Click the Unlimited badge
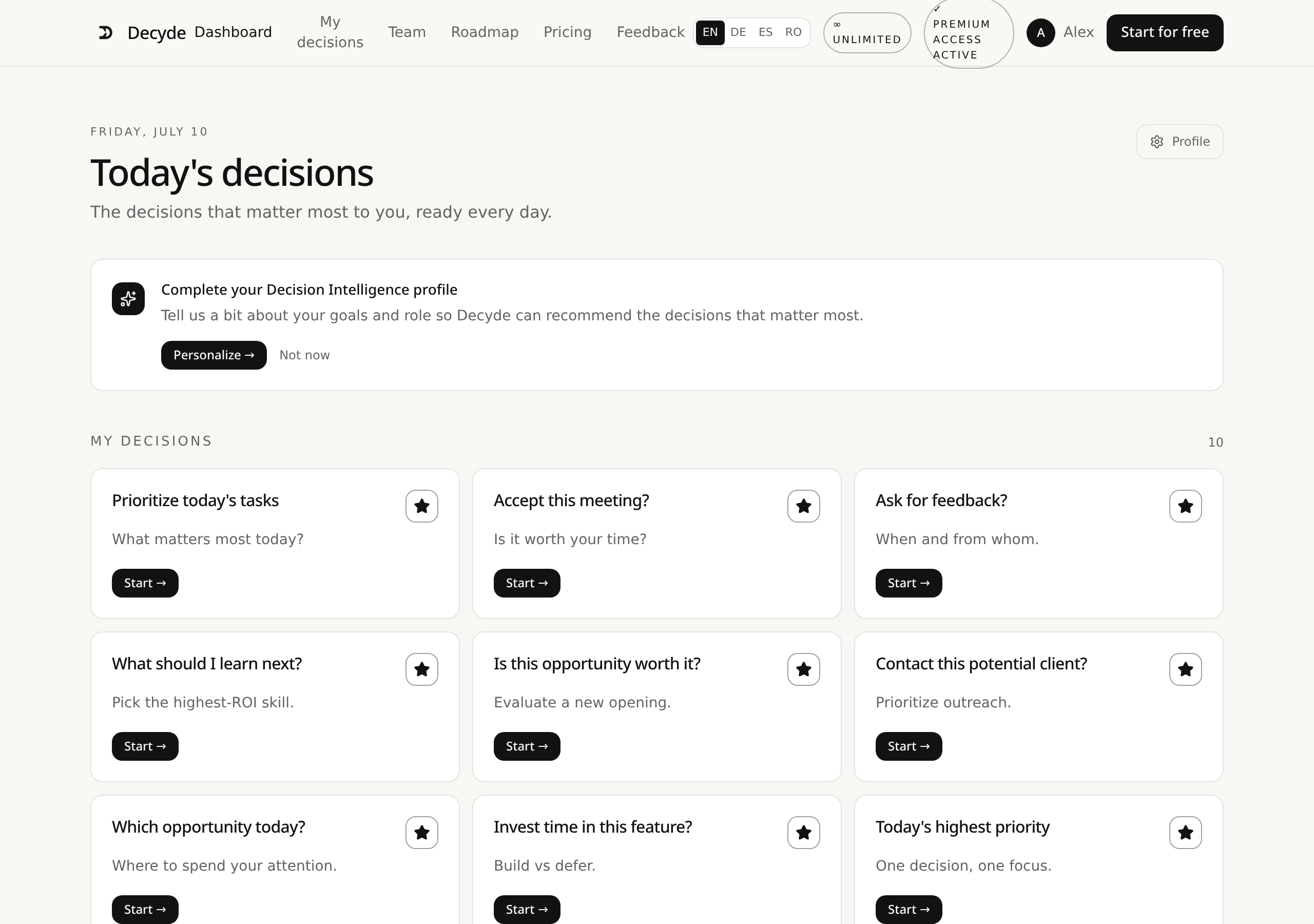This screenshot has height=924, width=1314. point(867,33)
